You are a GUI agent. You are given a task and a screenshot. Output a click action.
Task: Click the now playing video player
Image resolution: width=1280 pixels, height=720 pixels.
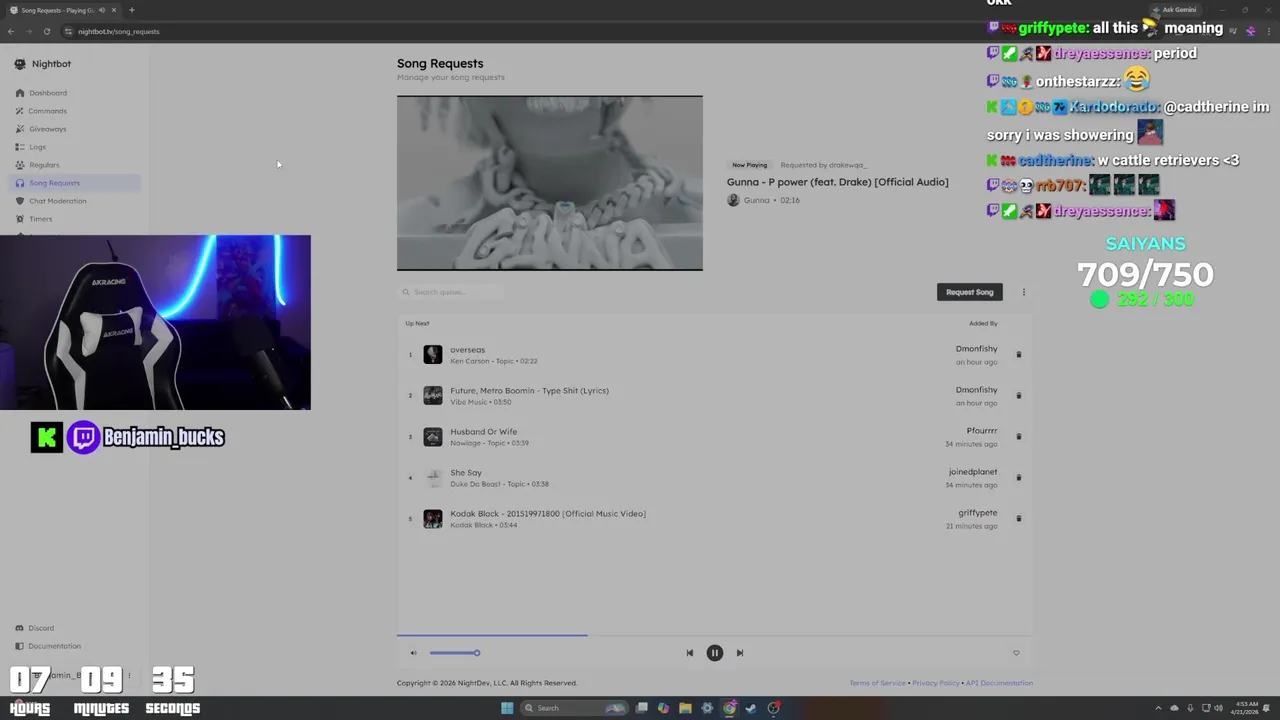[550, 183]
